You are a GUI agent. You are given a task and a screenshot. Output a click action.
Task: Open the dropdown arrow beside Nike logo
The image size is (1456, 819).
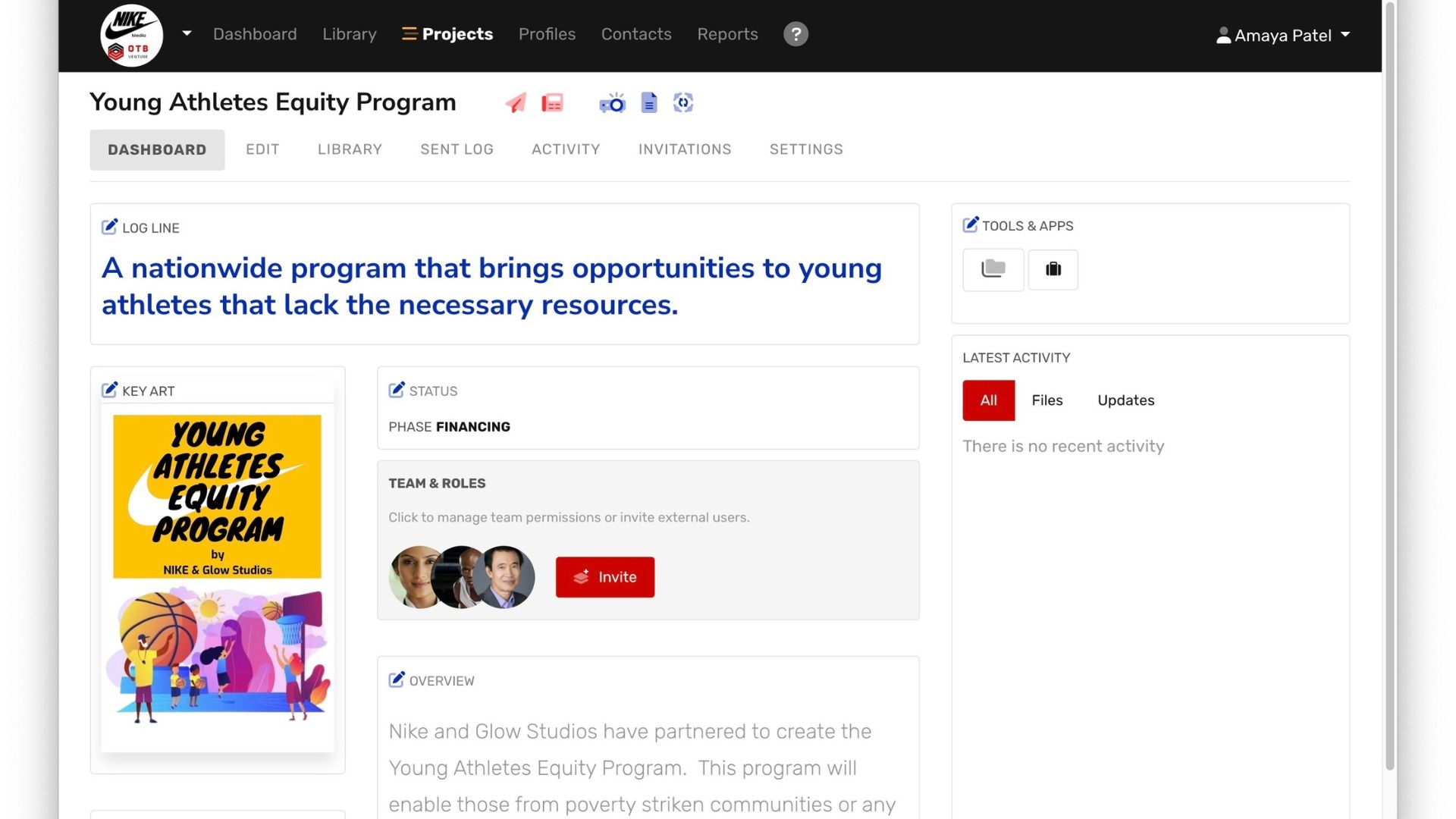[187, 33]
